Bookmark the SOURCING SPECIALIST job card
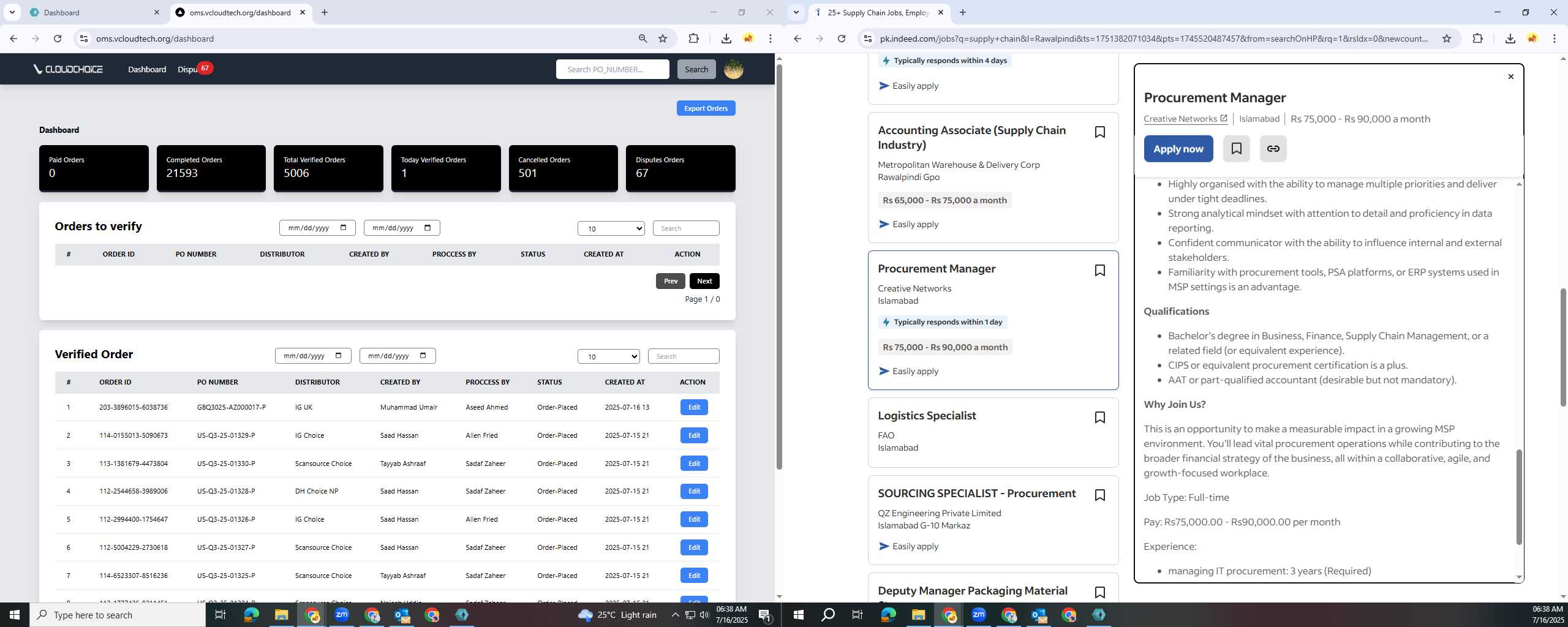Viewport: 1568px width, 627px height. (x=1099, y=495)
